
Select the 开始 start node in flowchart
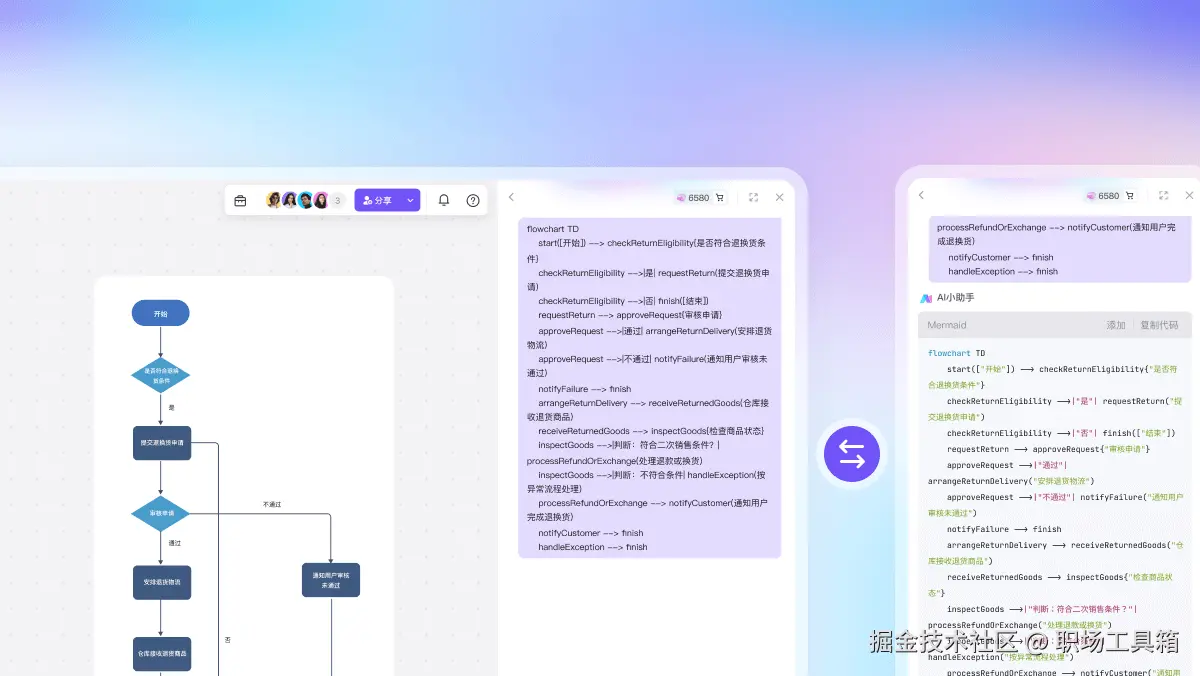[x=160, y=313]
